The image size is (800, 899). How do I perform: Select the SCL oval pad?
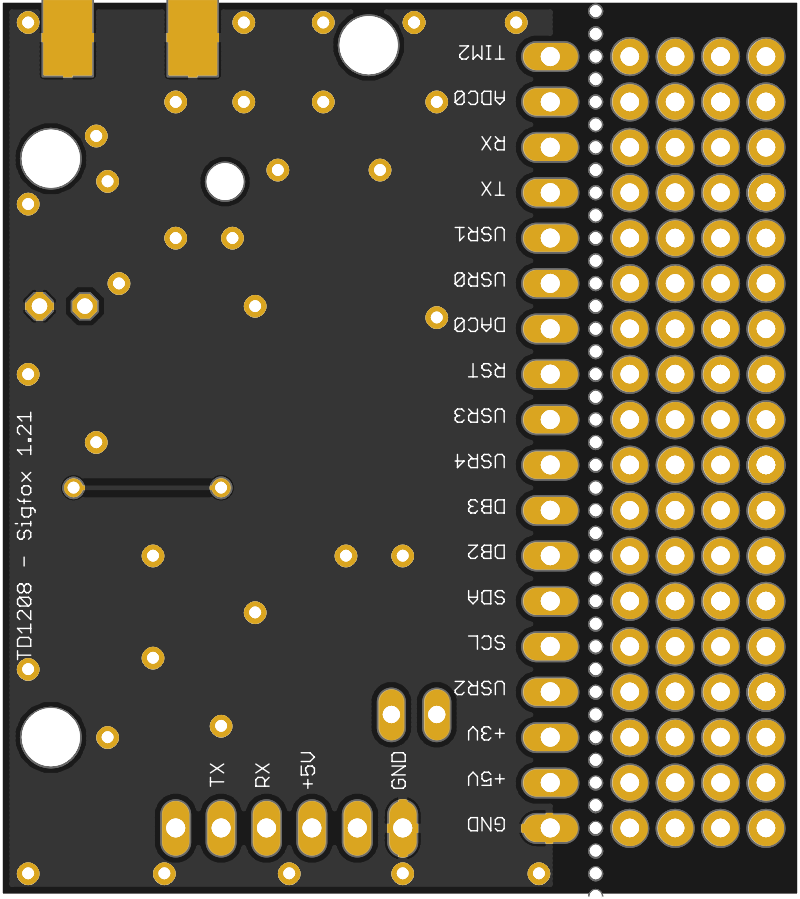click(x=549, y=646)
